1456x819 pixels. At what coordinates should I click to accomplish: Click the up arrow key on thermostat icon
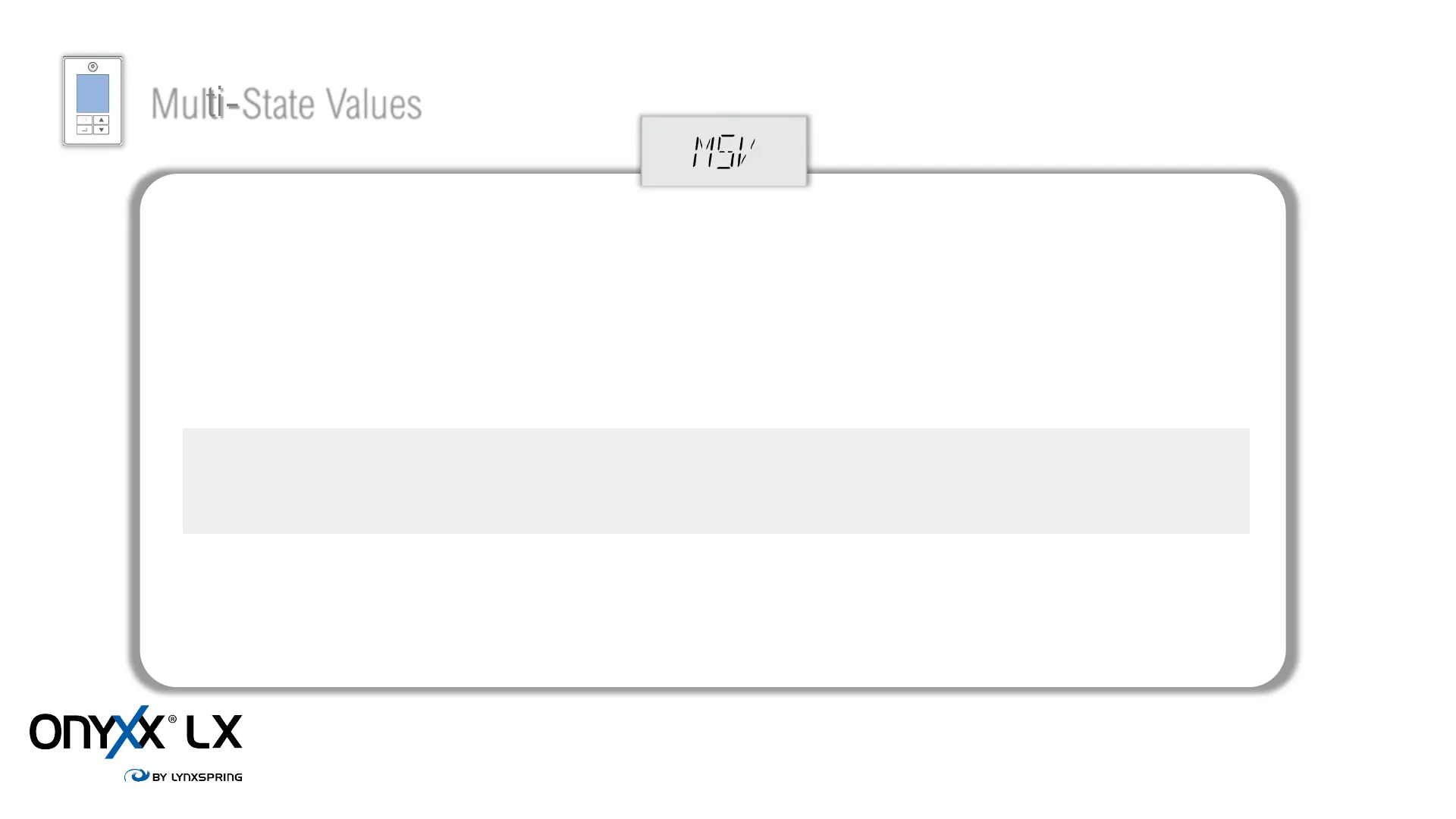[x=102, y=120]
